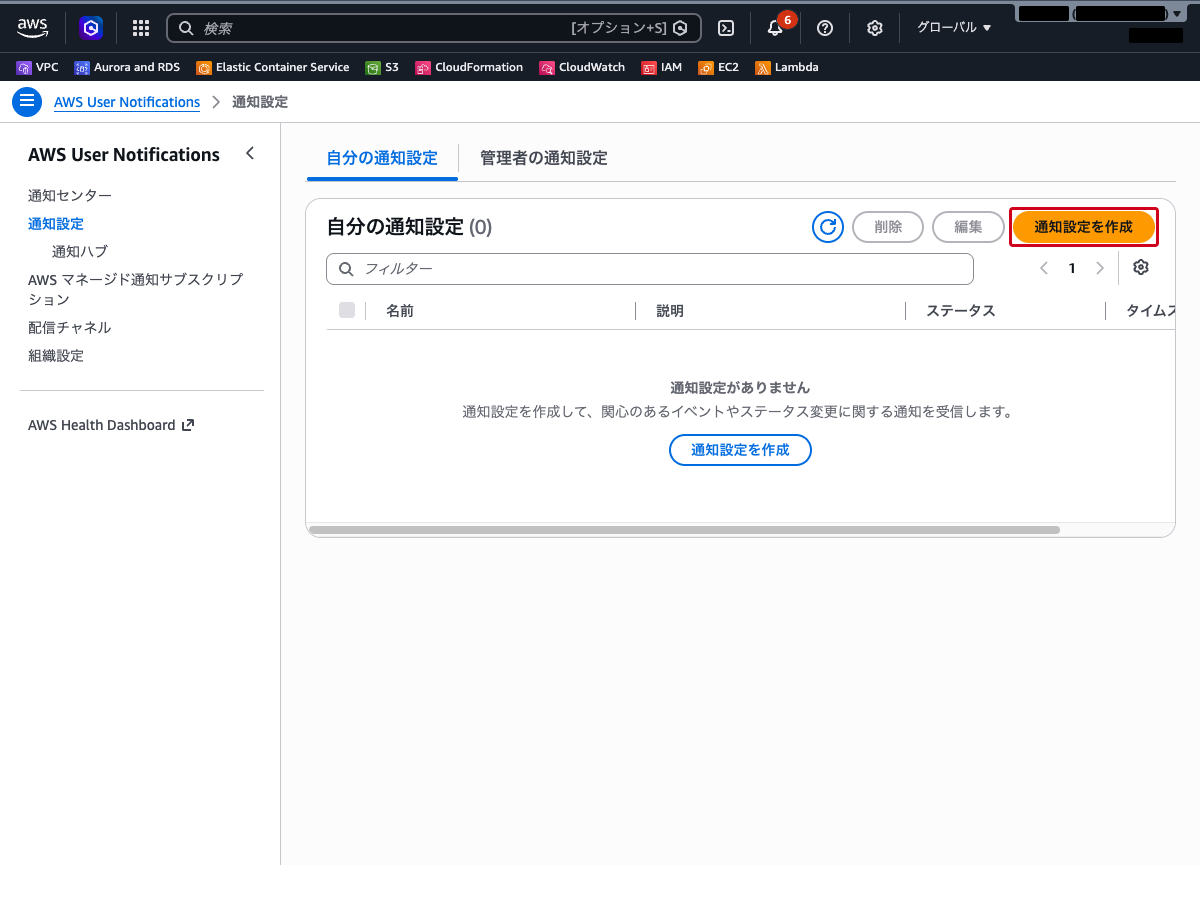
Task: Open IAM favorite shortcut
Action: pos(662,68)
